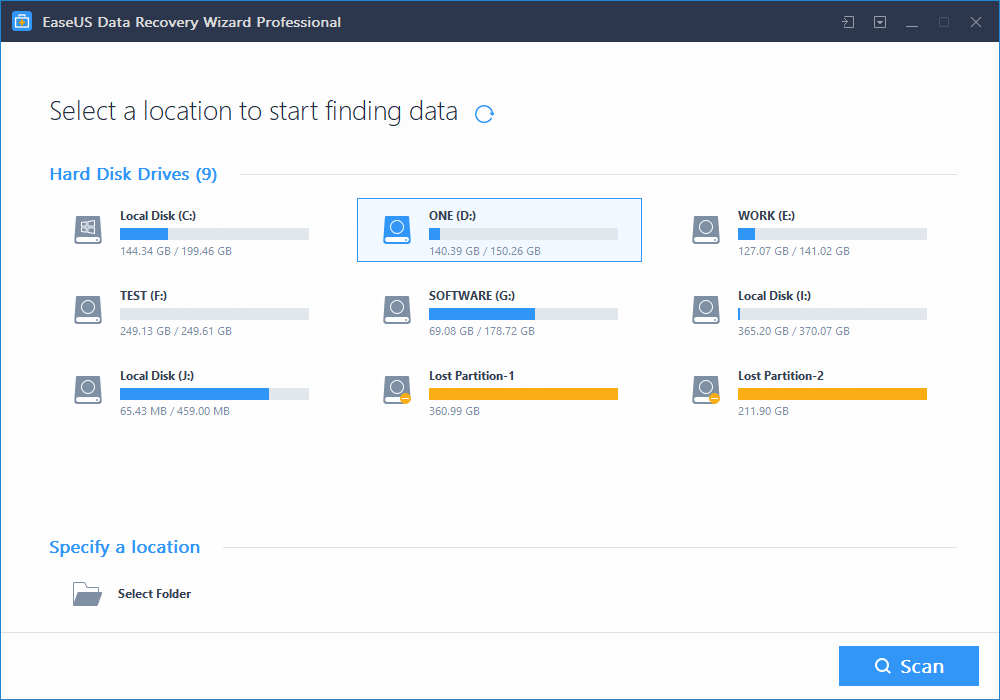Click the Specify a location heading
This screenshot has height=700, width=1000.
pos(125,547)
